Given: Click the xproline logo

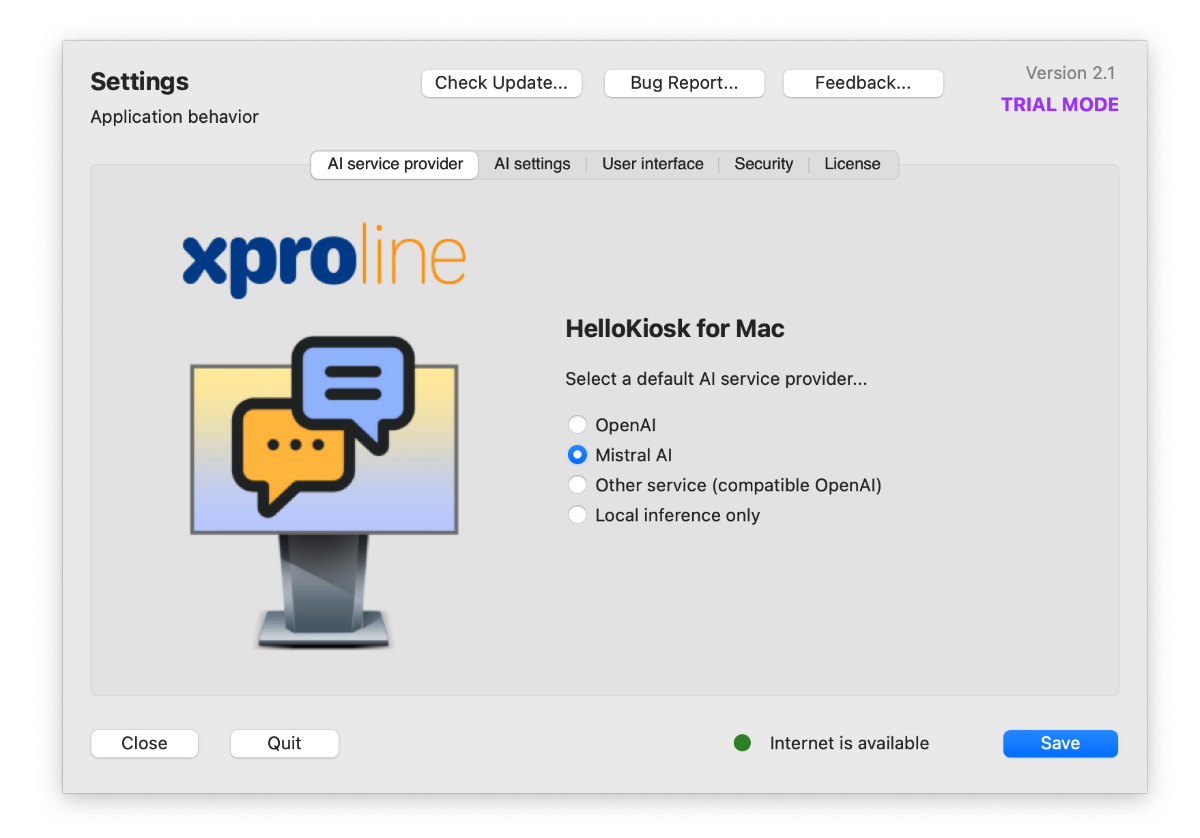Looking at the screenshot, I should click(x=324, y=261).
